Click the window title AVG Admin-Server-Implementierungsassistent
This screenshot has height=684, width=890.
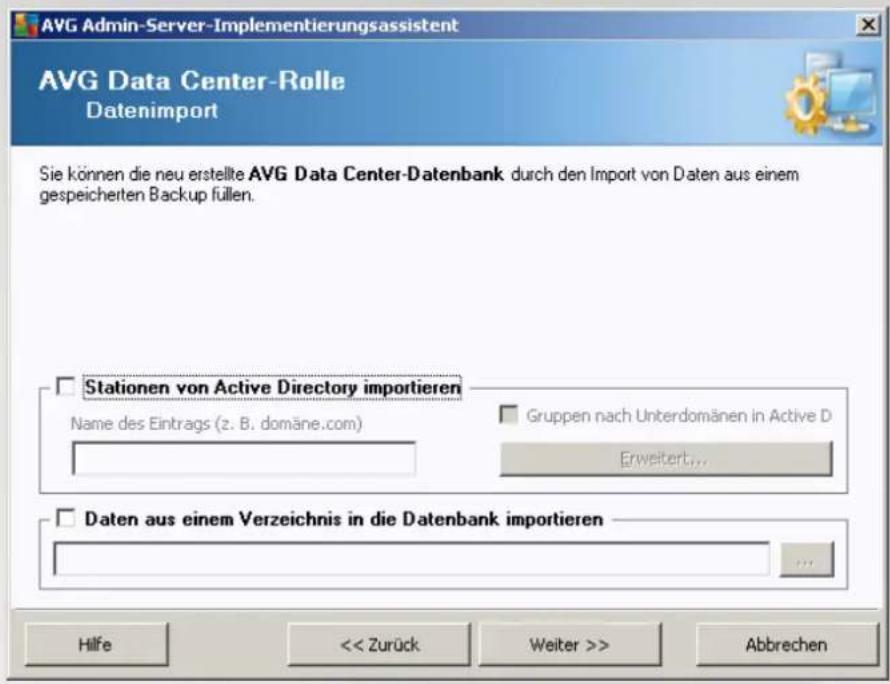(x=250, y=26)
